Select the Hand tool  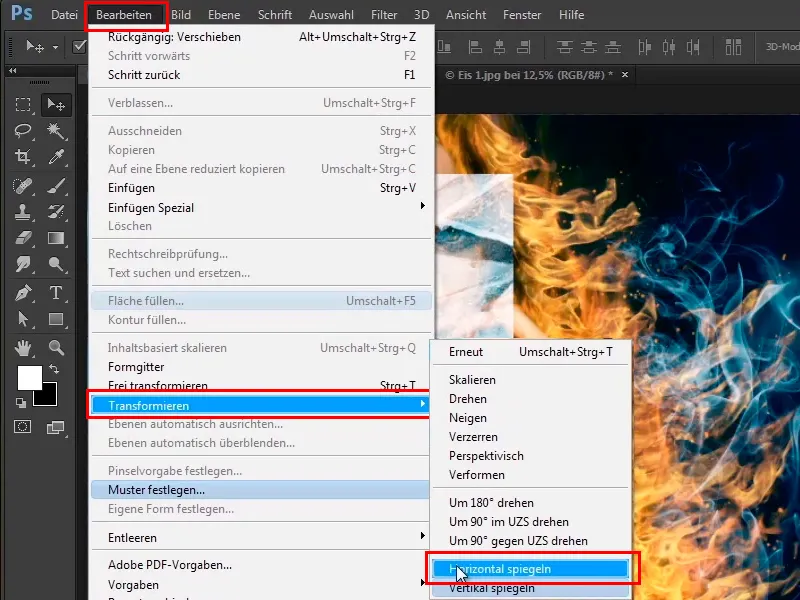click(23, 348)
